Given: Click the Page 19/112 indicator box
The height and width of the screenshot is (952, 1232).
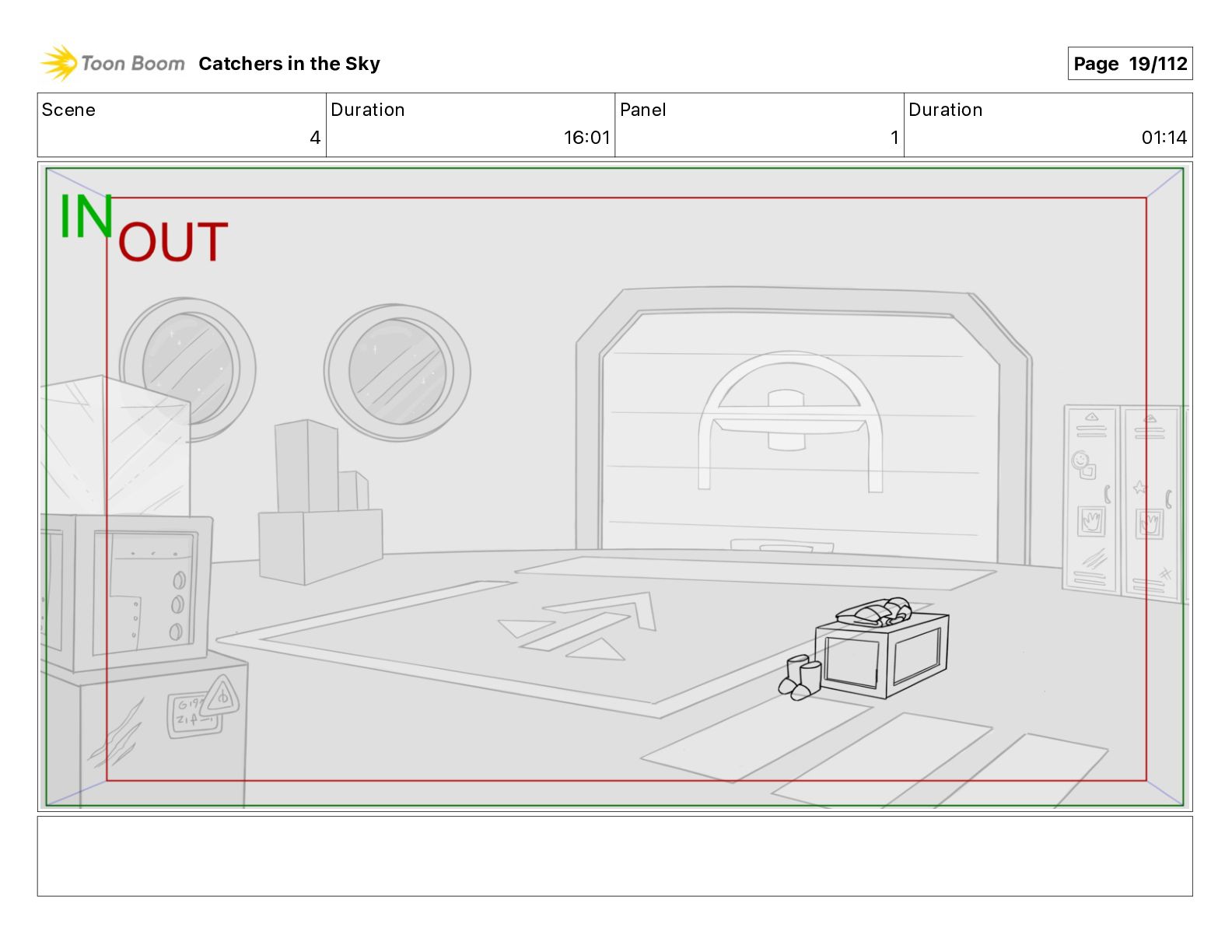Looking at the screenshot, I should [x=1129, y=64].
